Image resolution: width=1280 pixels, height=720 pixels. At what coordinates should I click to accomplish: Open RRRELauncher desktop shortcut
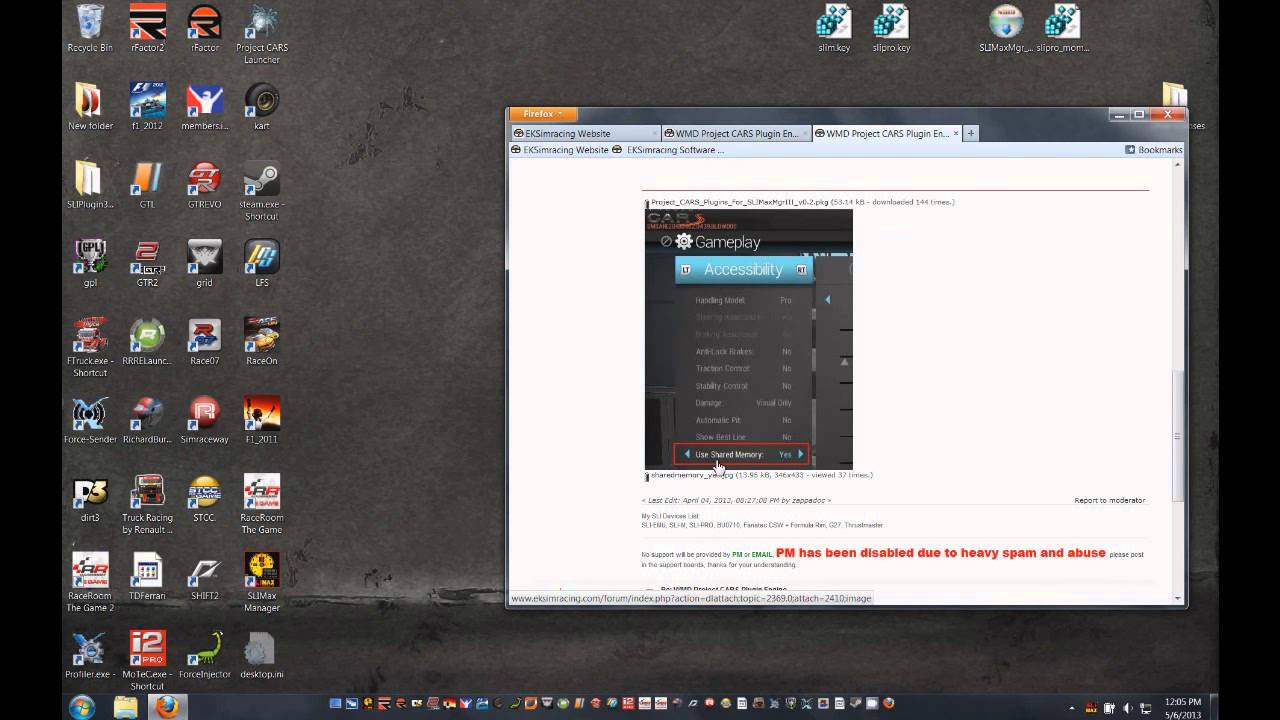point(147,341)
